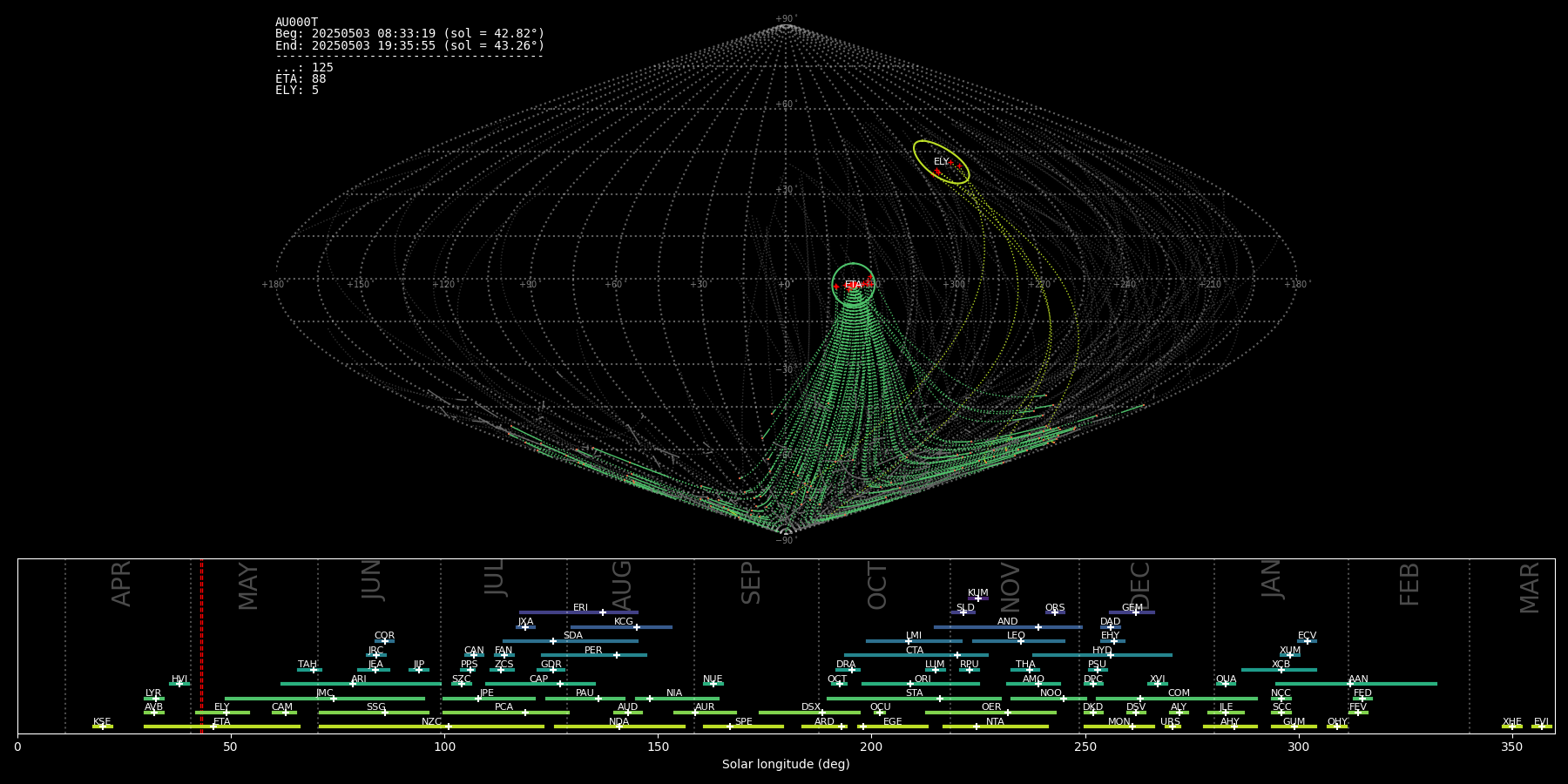Click the LEO shower label
Viewport: 1568px width, 784px height.
pyautogui.click(x=1017, y=636)
